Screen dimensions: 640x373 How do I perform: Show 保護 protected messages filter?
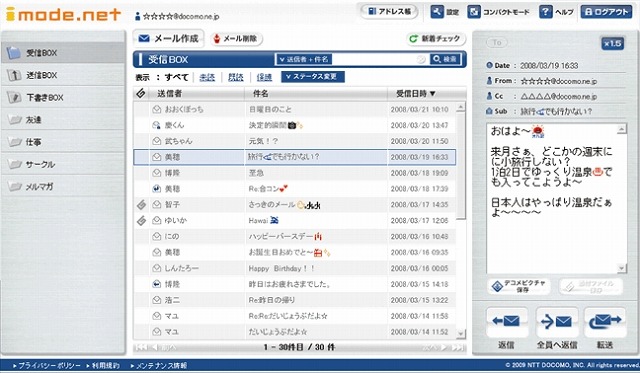pos(264,77)
